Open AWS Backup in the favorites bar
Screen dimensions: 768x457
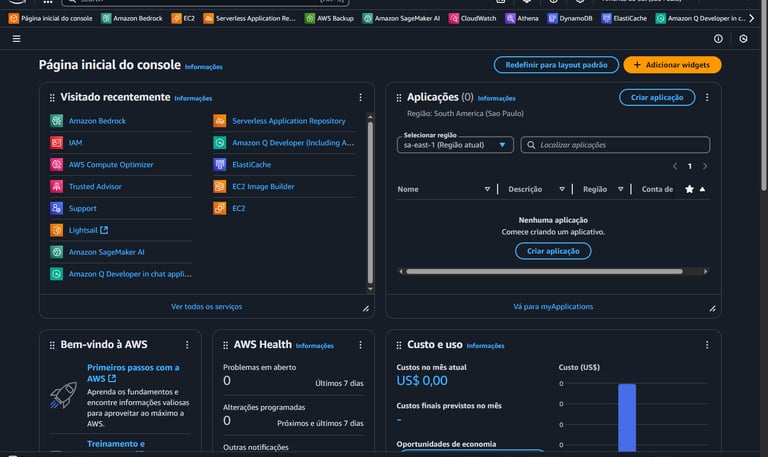[329, 18]
